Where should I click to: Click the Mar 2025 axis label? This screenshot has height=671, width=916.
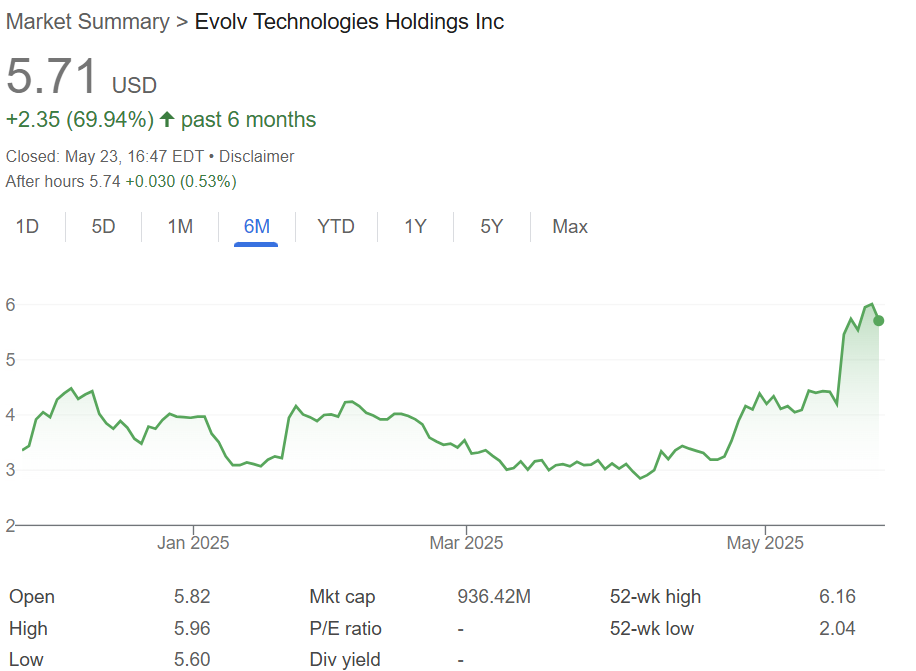466,543
